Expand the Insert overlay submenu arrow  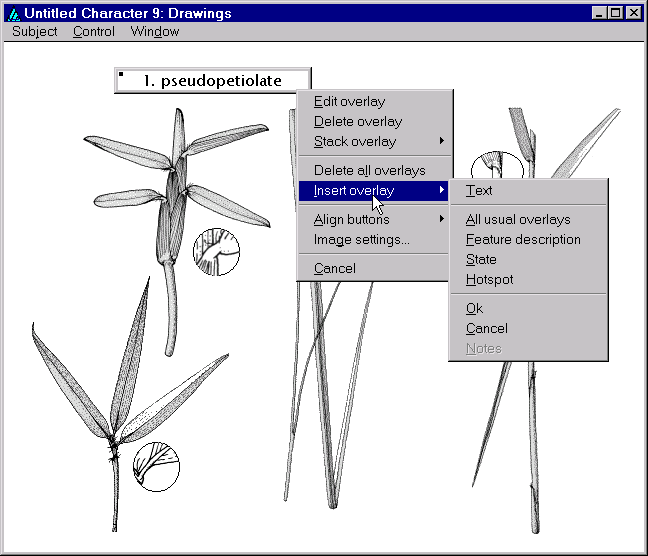pos(441,190)
